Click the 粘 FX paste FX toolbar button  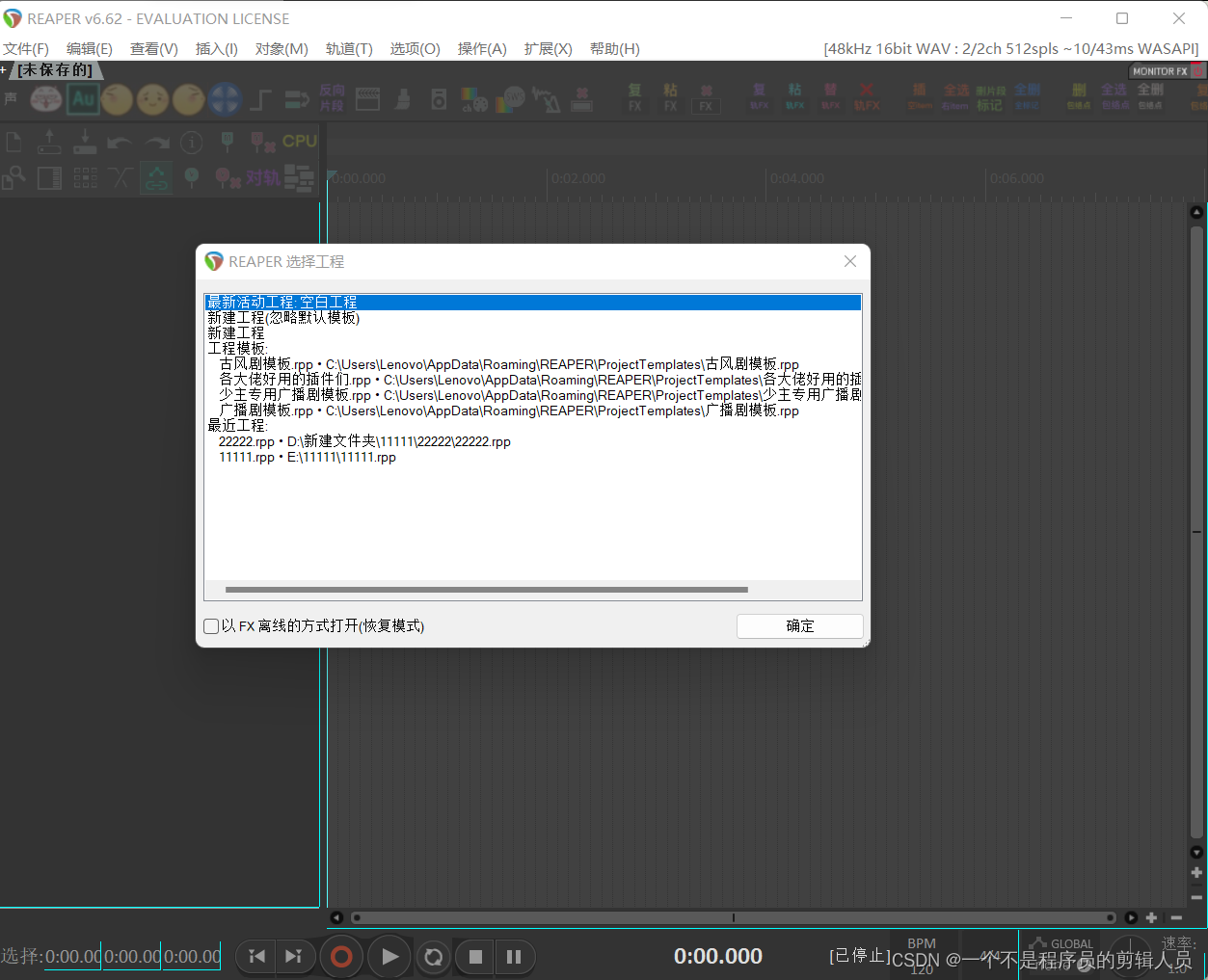point(670,97)
